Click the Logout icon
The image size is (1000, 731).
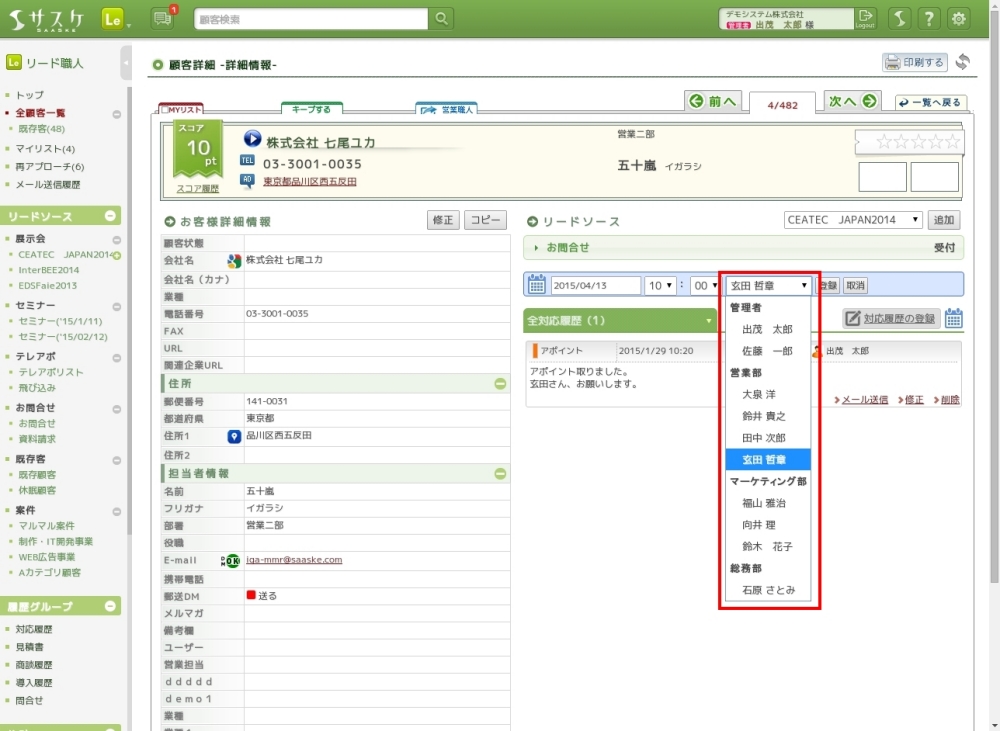[x=866, y=18]
